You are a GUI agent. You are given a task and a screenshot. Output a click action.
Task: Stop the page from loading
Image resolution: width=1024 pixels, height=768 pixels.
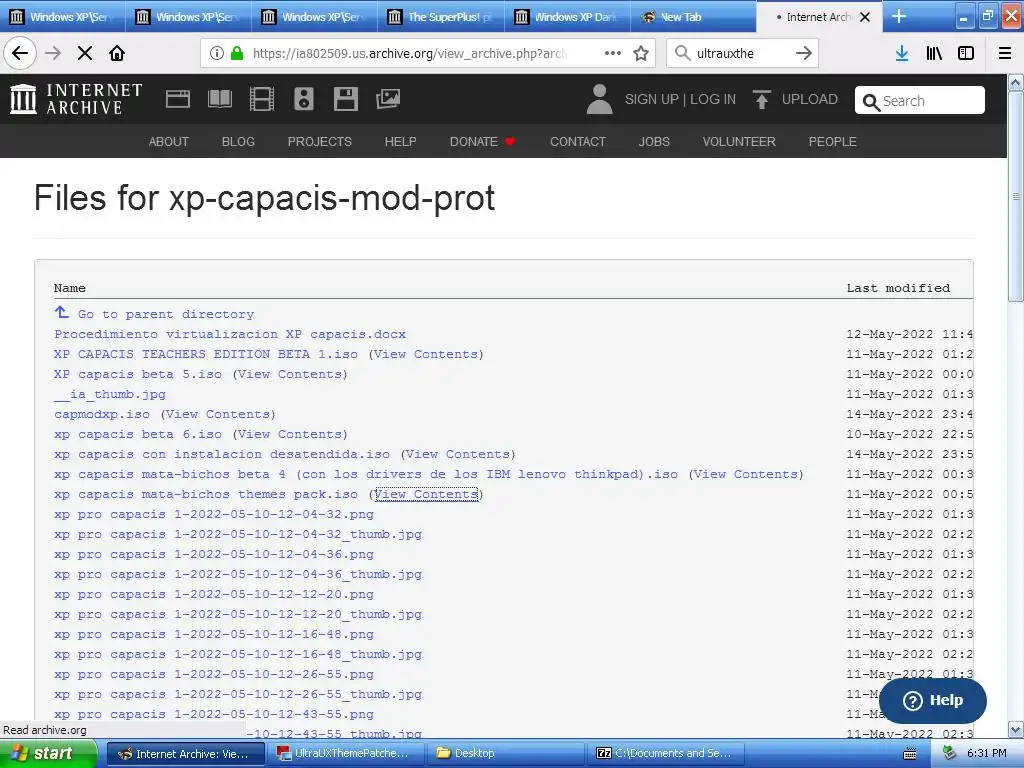(85, 53)
